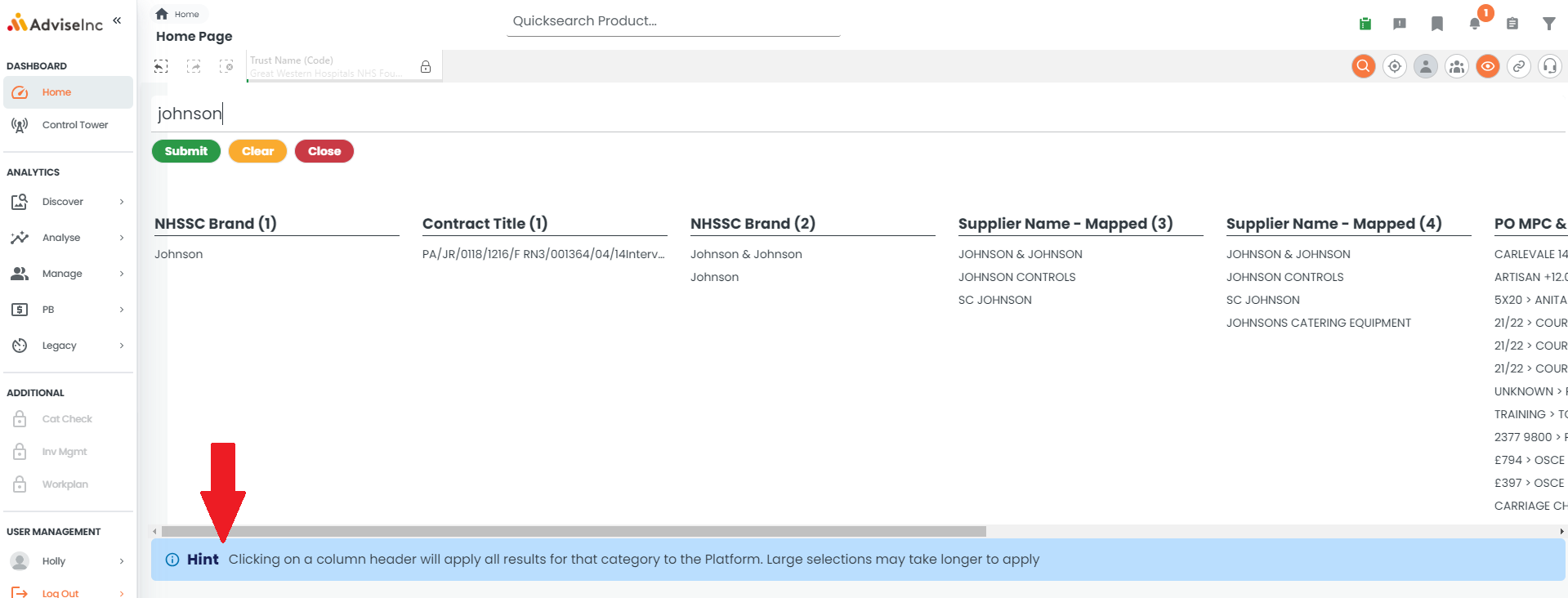Expand the PB menu

click(x=68, y=310)
